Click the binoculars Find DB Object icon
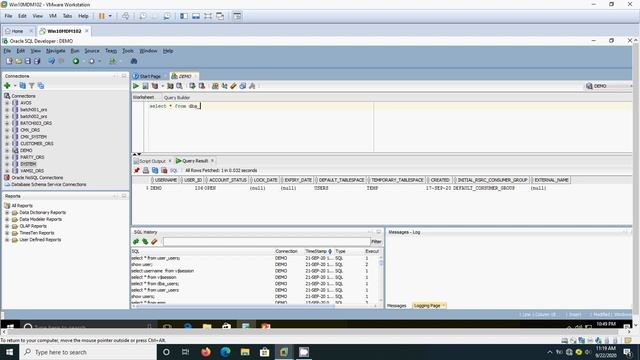This screenshot has height=360, width=640. pos(133,61)
